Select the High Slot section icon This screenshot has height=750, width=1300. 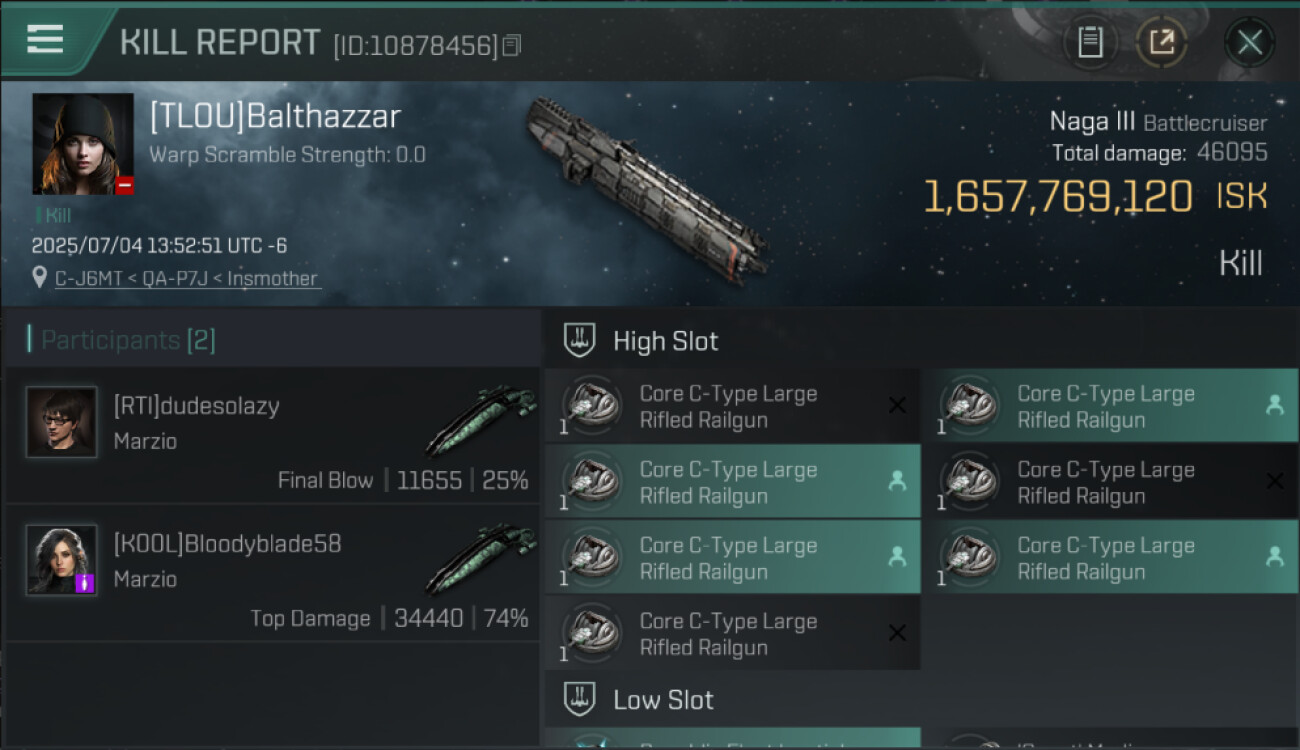tap(580, 341)
